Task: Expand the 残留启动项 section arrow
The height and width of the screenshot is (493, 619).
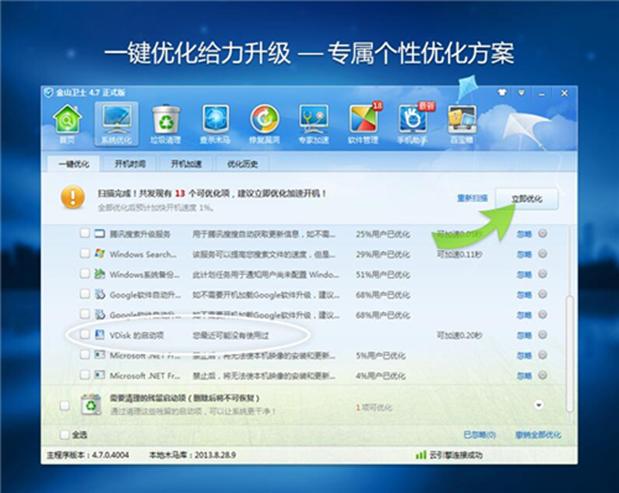Action: 538,405
